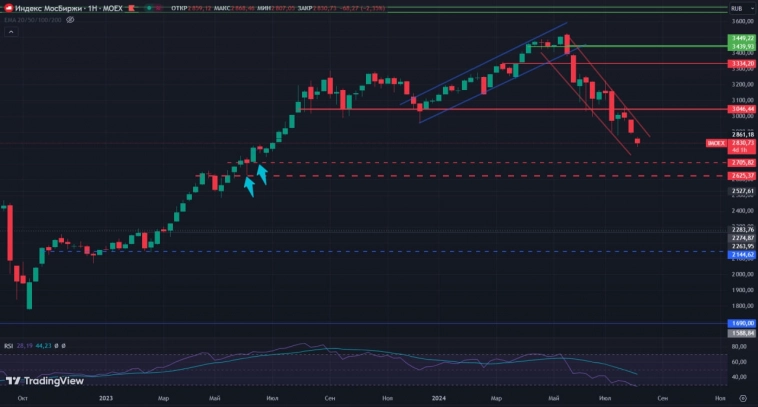The height and width of the screenshot is (407, 758).
Task: Click the RSI indicator legend label
Action: coord(8,346)
